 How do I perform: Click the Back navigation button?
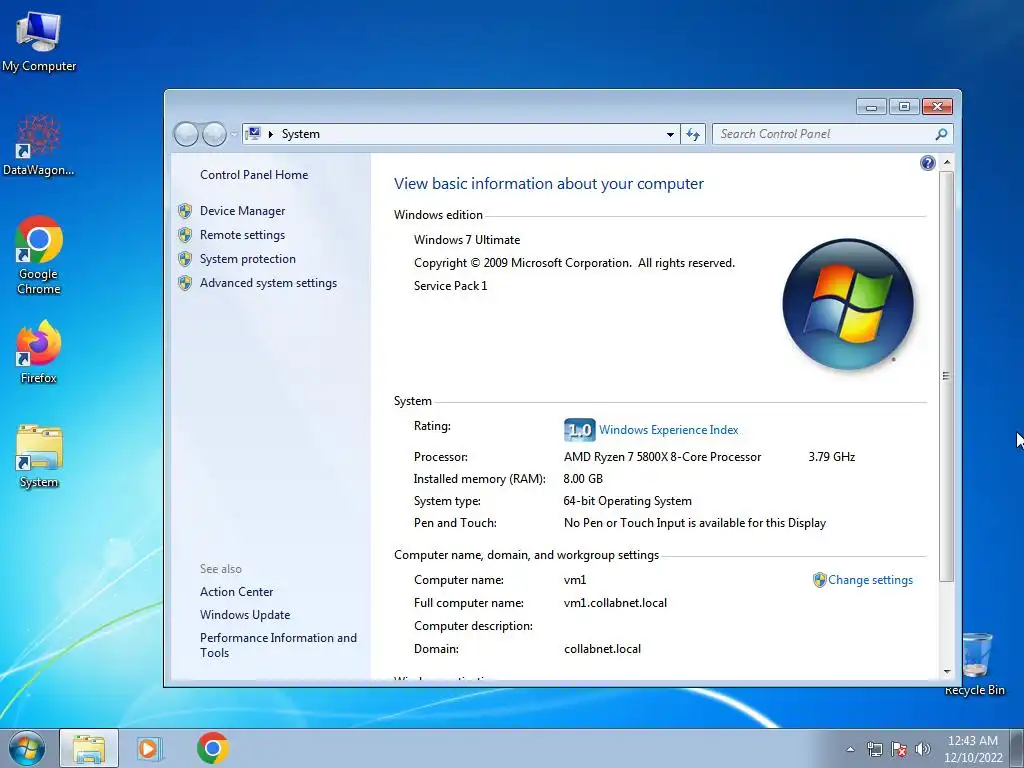186,134
